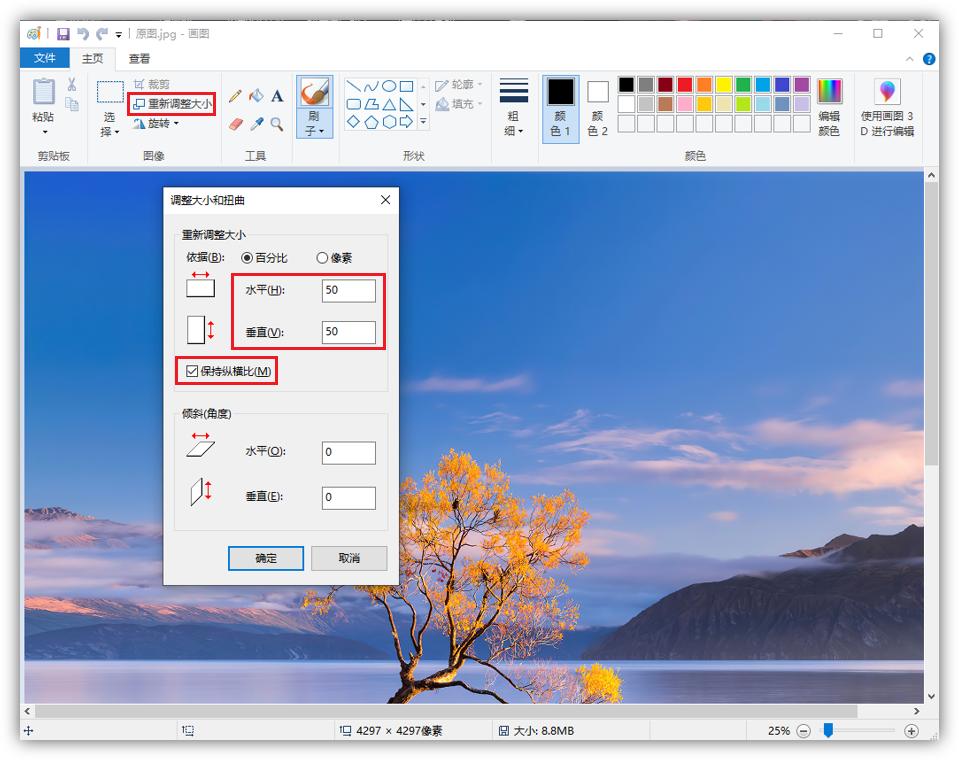Switch to the View (查看) tab
This screenshot has width=959, height=760.
click(139, 59)
